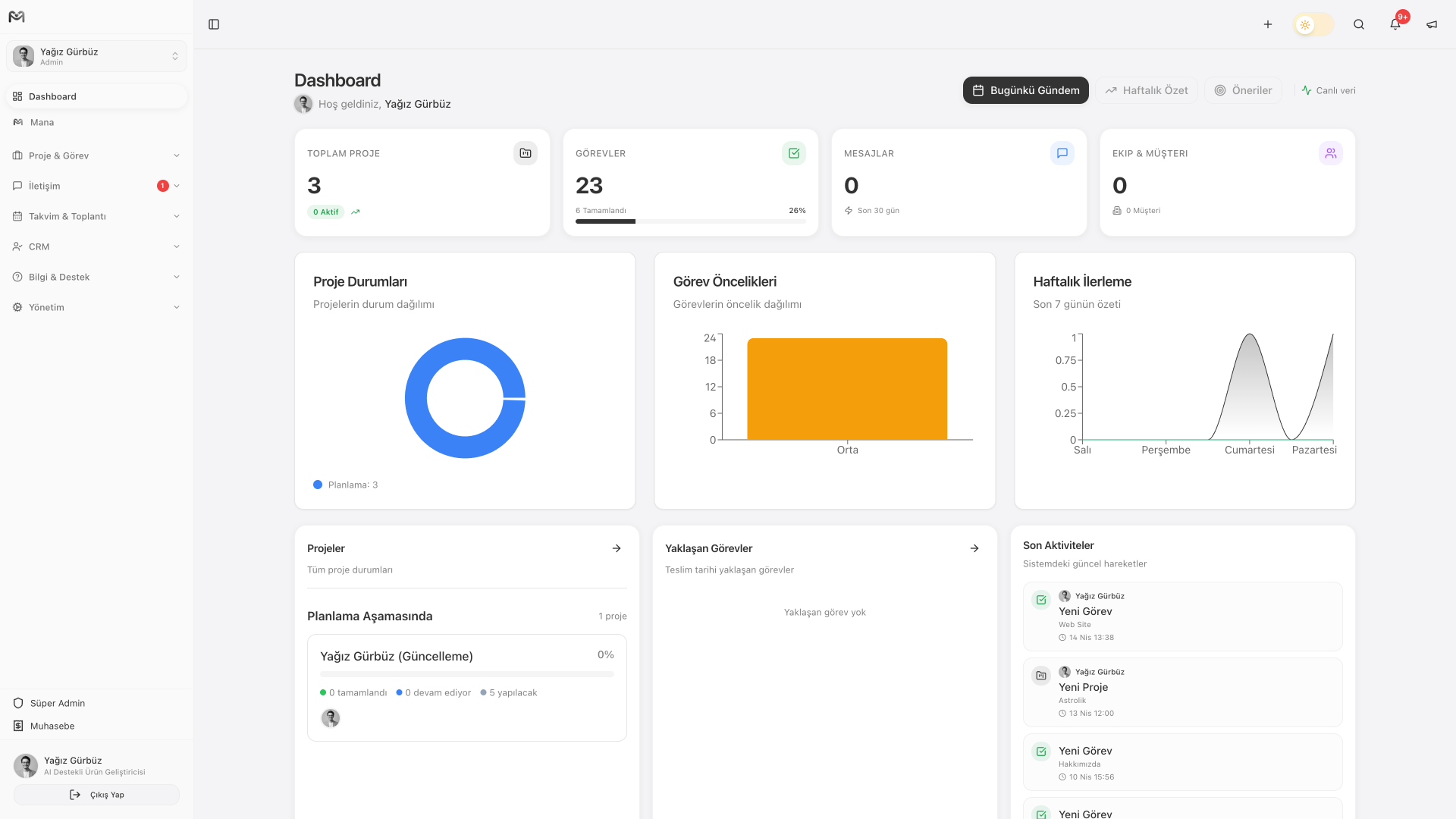
Task: Collapse the sidebar panel icon
Action: [x=214, y=24]
